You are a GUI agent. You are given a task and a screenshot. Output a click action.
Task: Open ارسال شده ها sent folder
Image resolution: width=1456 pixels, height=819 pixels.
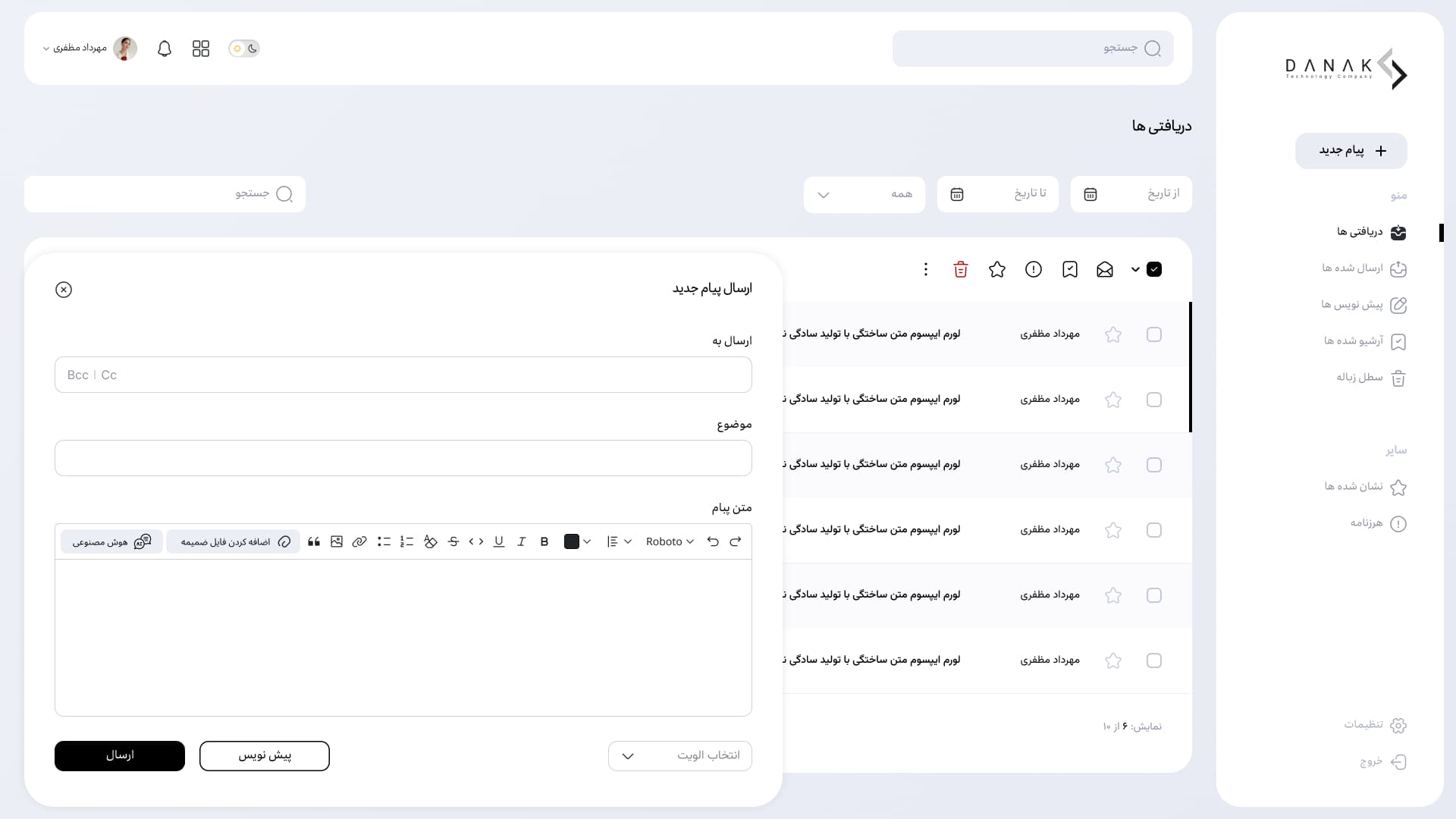1363,268
